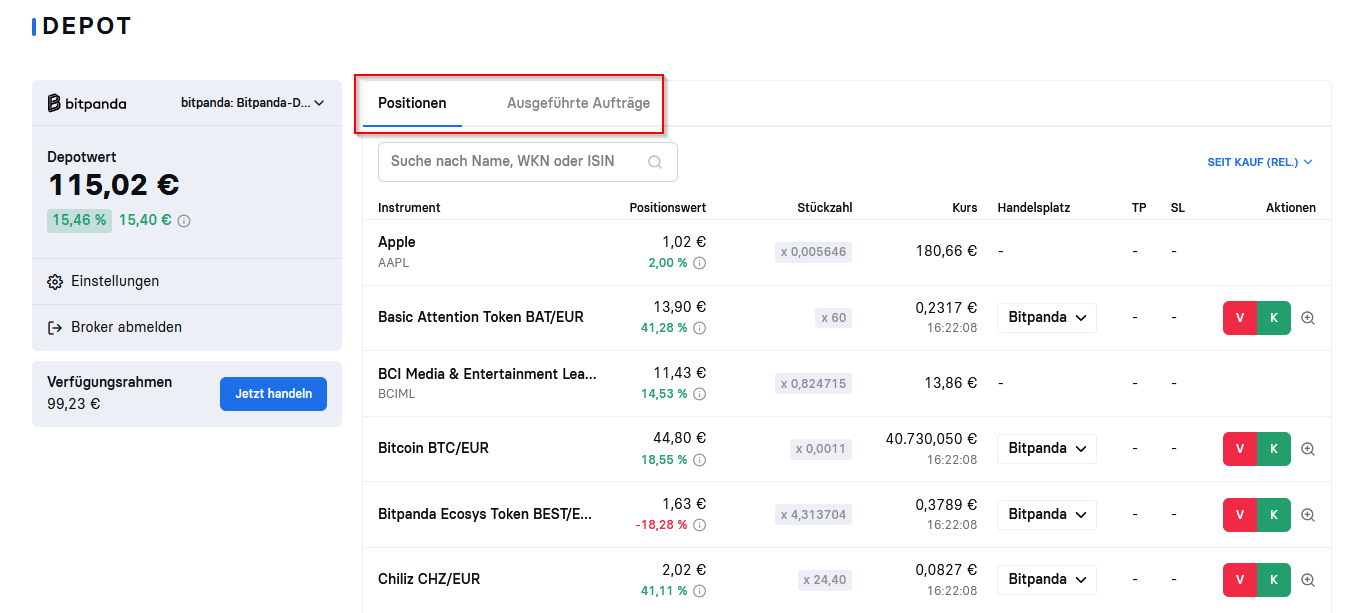Open details magnifier for Bitpanda Ecosys Token
Screen dimensions: 1362x613
(x=1308, y=515)
